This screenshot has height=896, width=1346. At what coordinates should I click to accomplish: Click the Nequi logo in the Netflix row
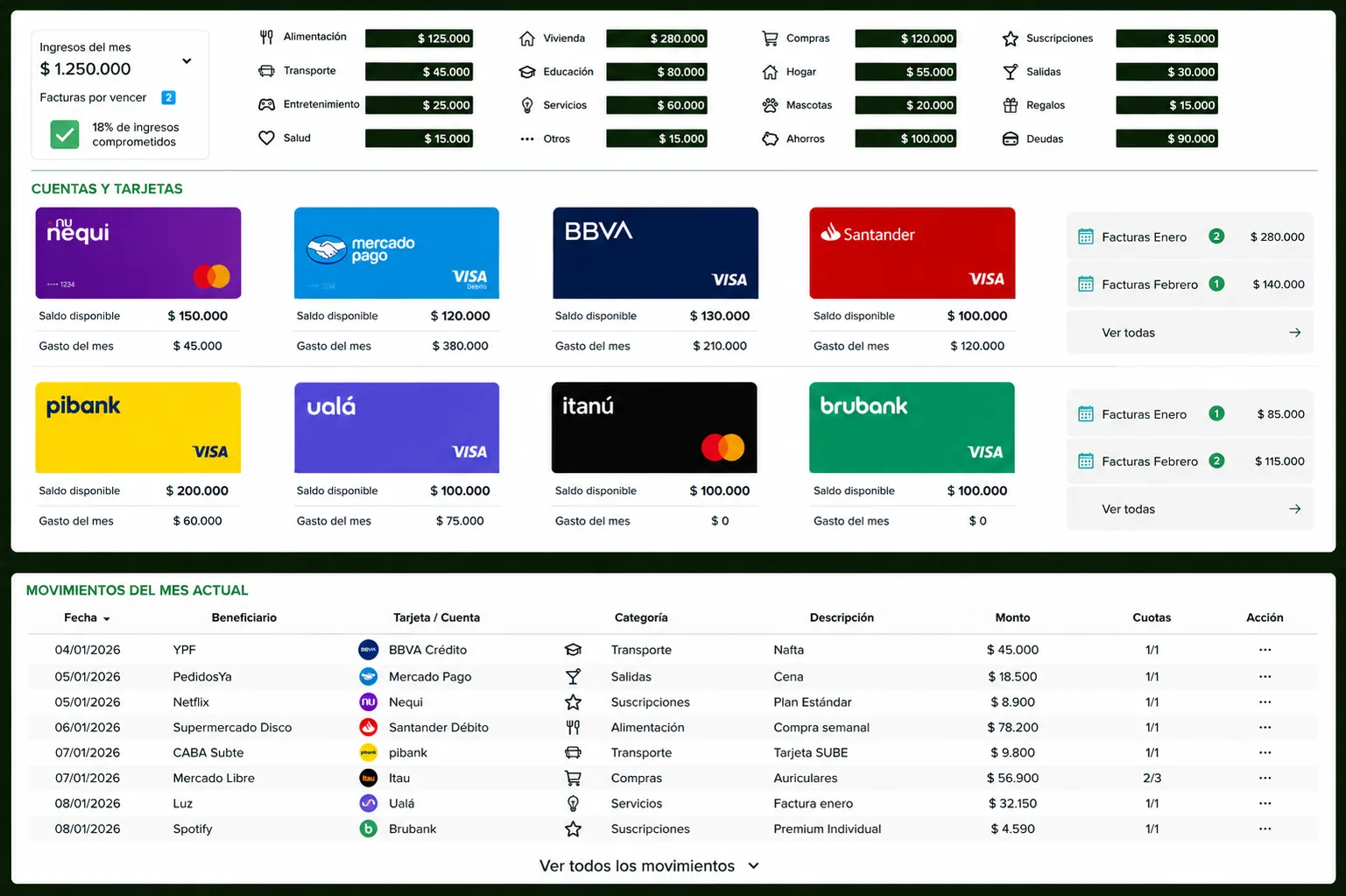point(369,702)
